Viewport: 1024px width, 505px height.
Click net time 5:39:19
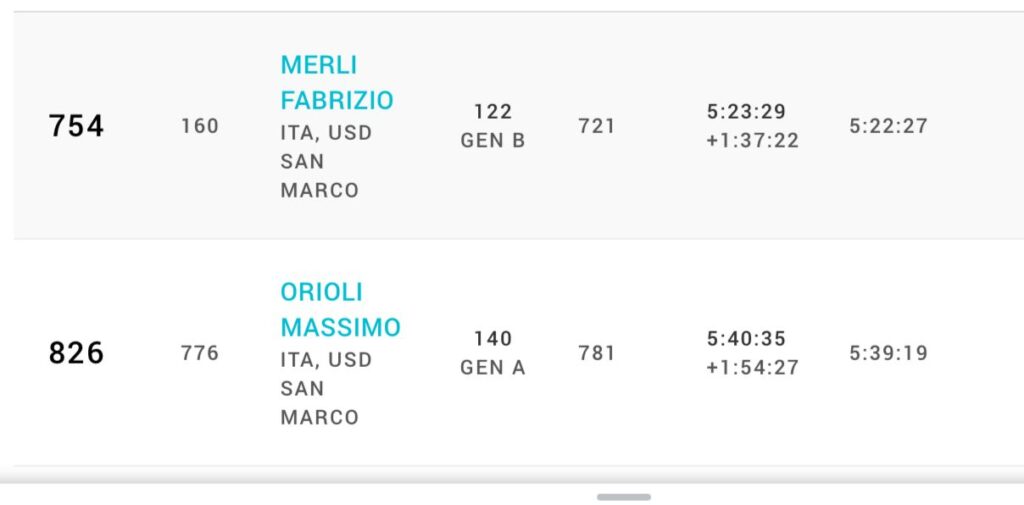pos(888,353)
